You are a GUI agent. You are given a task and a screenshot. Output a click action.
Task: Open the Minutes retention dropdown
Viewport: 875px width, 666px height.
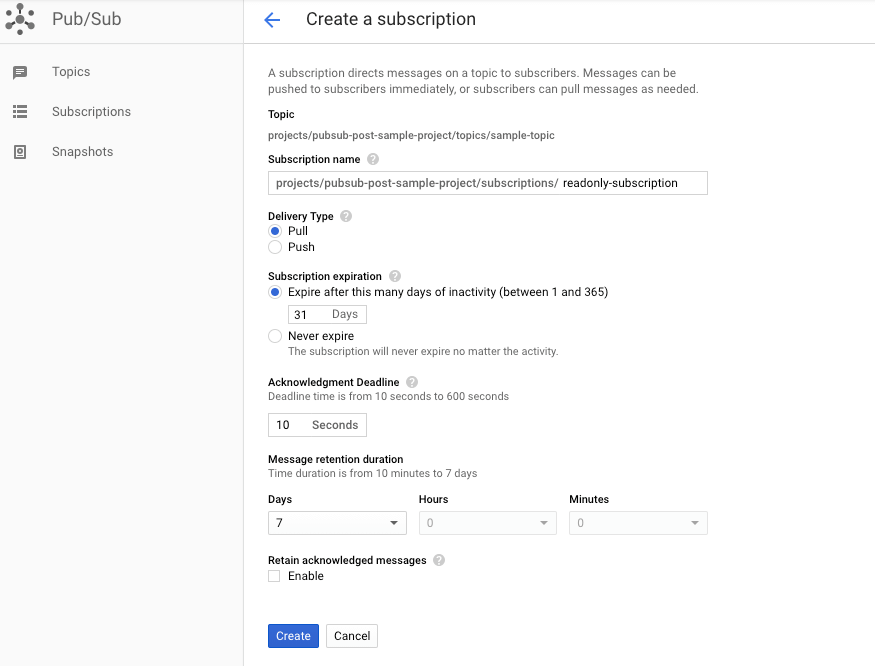pos(638,523)
